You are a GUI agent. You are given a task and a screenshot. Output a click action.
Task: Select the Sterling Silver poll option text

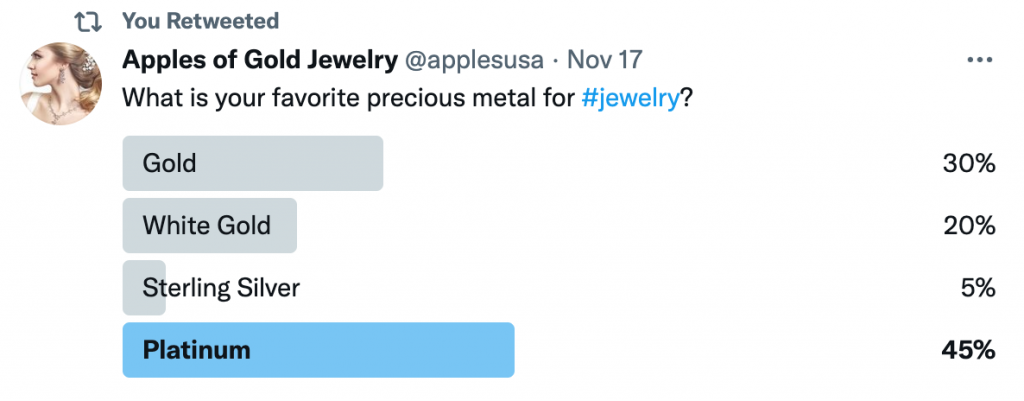pyautogui.click(x=221, y=288)
